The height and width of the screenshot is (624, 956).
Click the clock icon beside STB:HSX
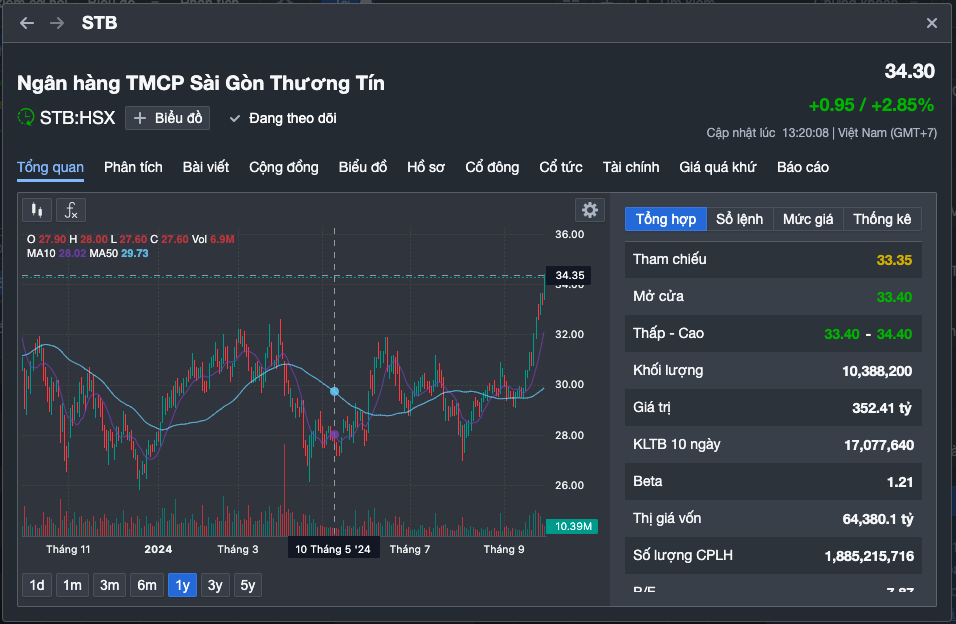[26, 117]
